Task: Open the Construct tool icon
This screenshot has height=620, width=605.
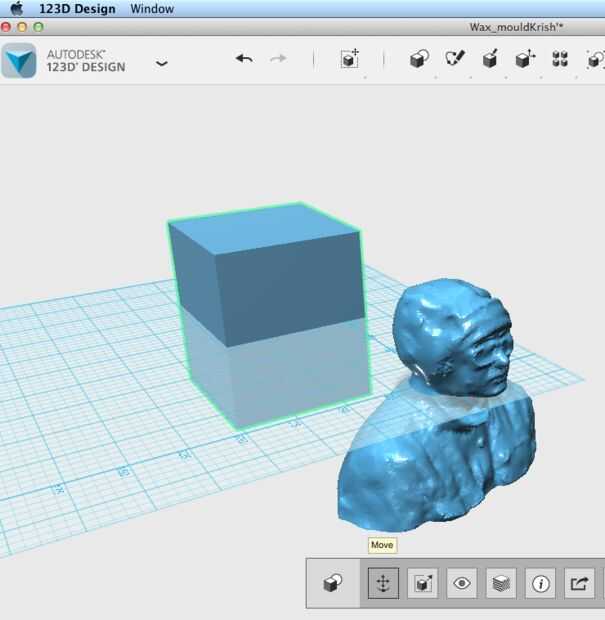Action: pos(490,59)
